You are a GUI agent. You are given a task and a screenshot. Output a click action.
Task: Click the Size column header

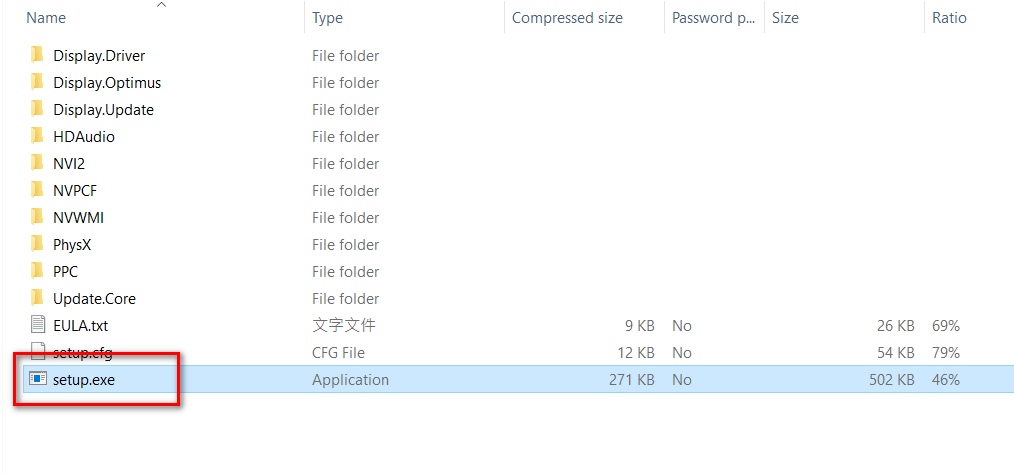pyautogui.click(x=785, y=18)
